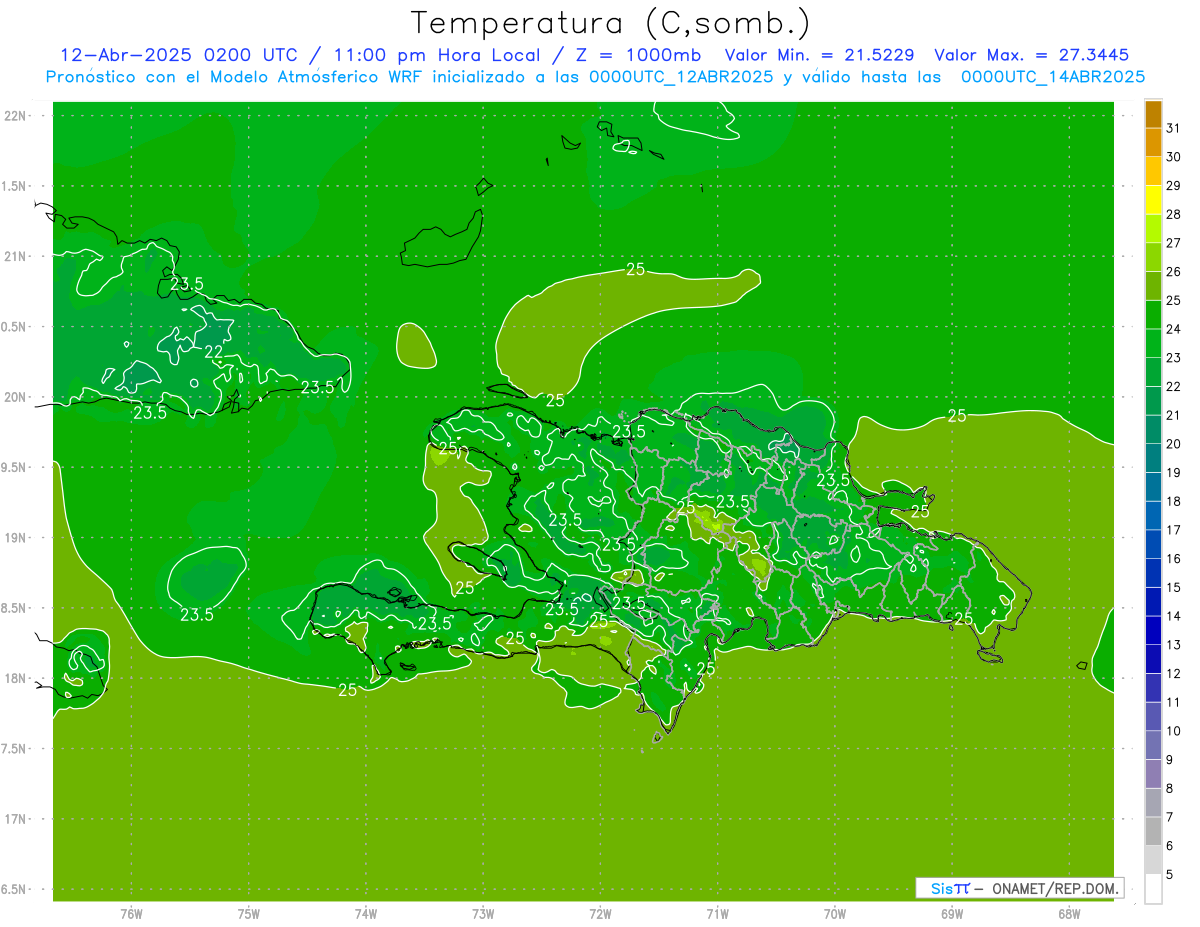Click the '69W' longitude axis label
Viewport: 1200px width, 927px height.
(952, 913)
